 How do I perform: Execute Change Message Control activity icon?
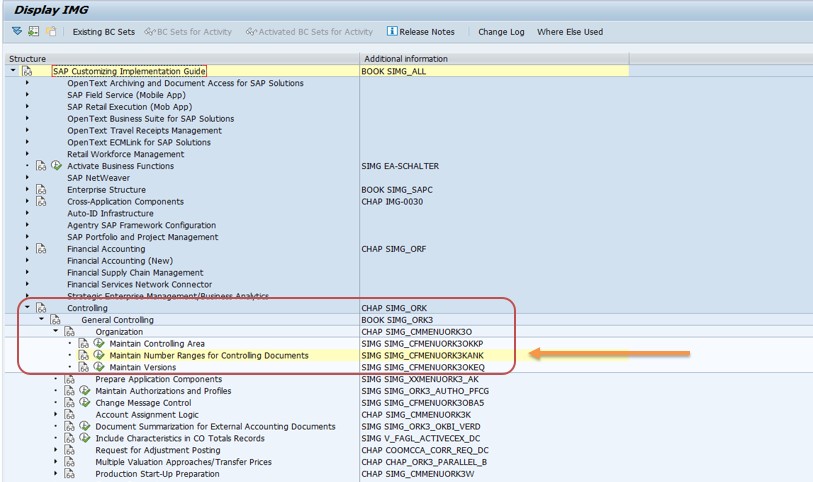point(85,403)
